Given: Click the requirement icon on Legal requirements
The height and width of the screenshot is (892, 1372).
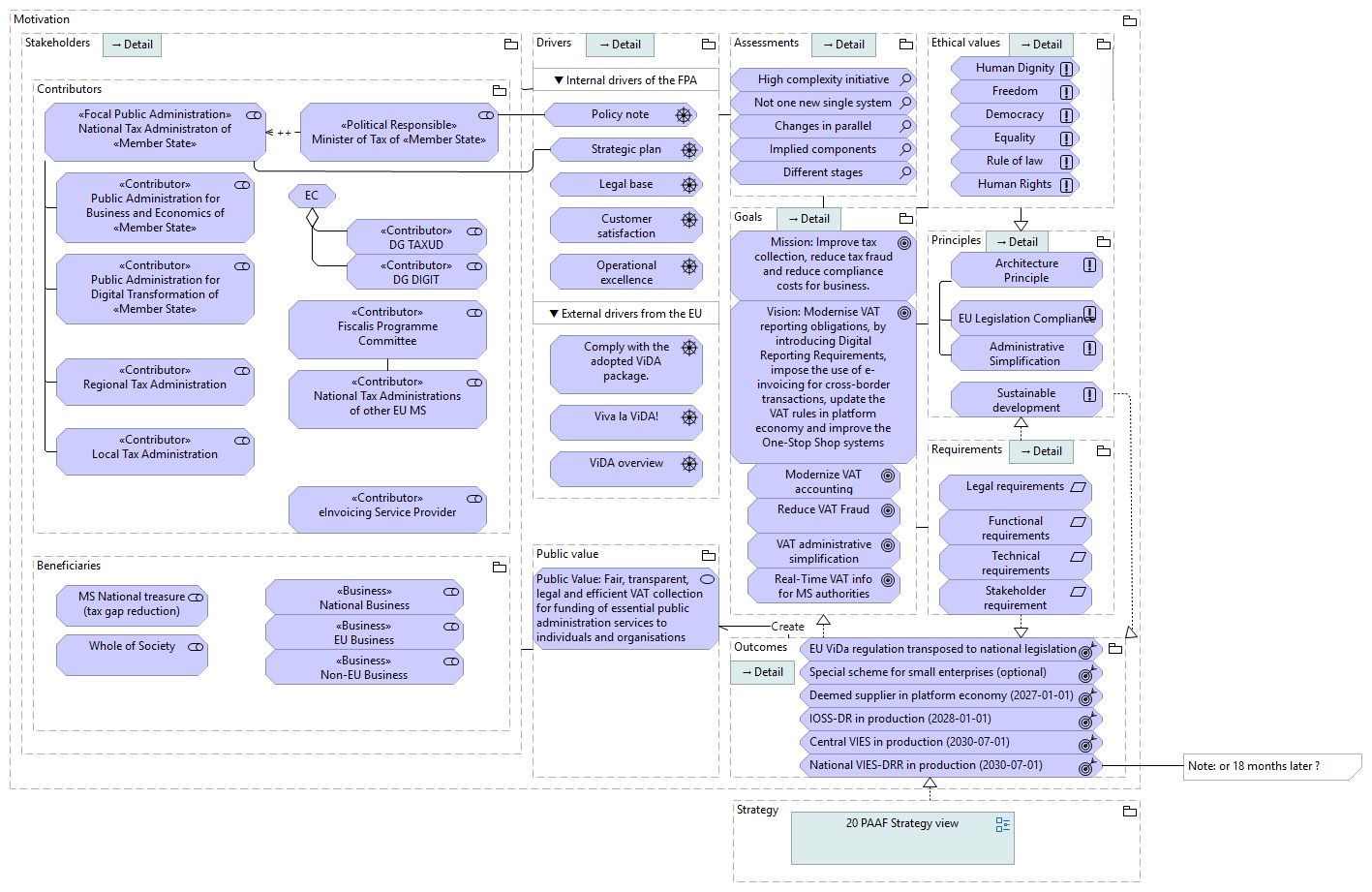Looking at the screenshot, I should pos(1078,487).
